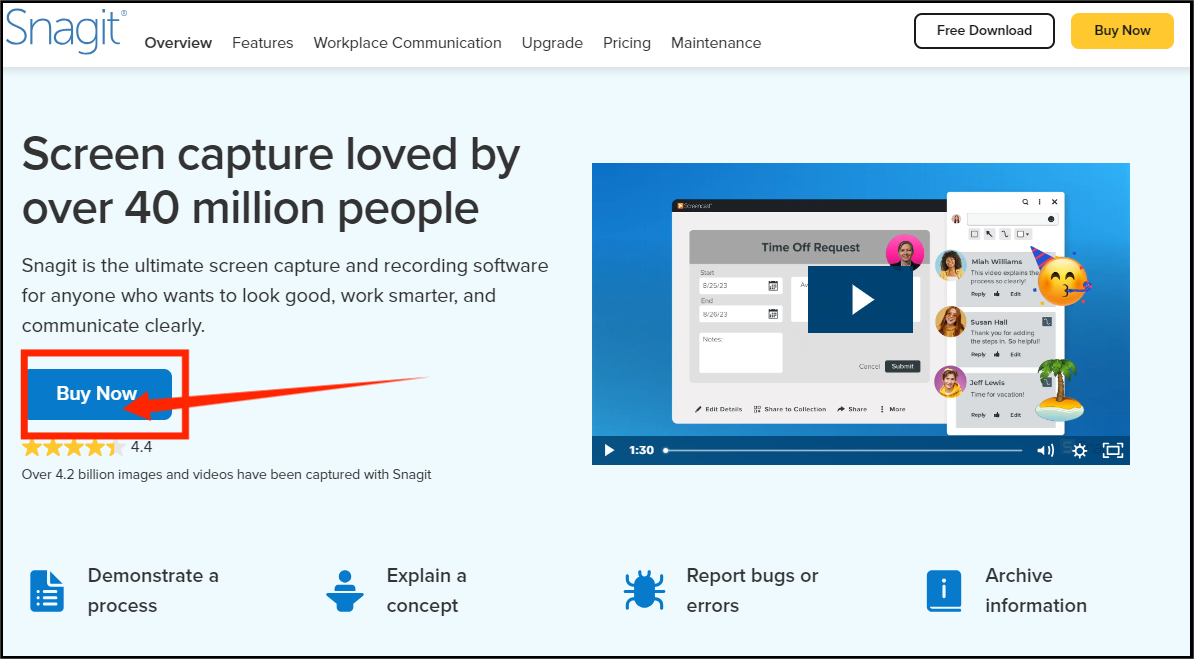Open the Maintenance nav link
The height and width of the screenshot is (659, 1194).
(x=716, y=43)
